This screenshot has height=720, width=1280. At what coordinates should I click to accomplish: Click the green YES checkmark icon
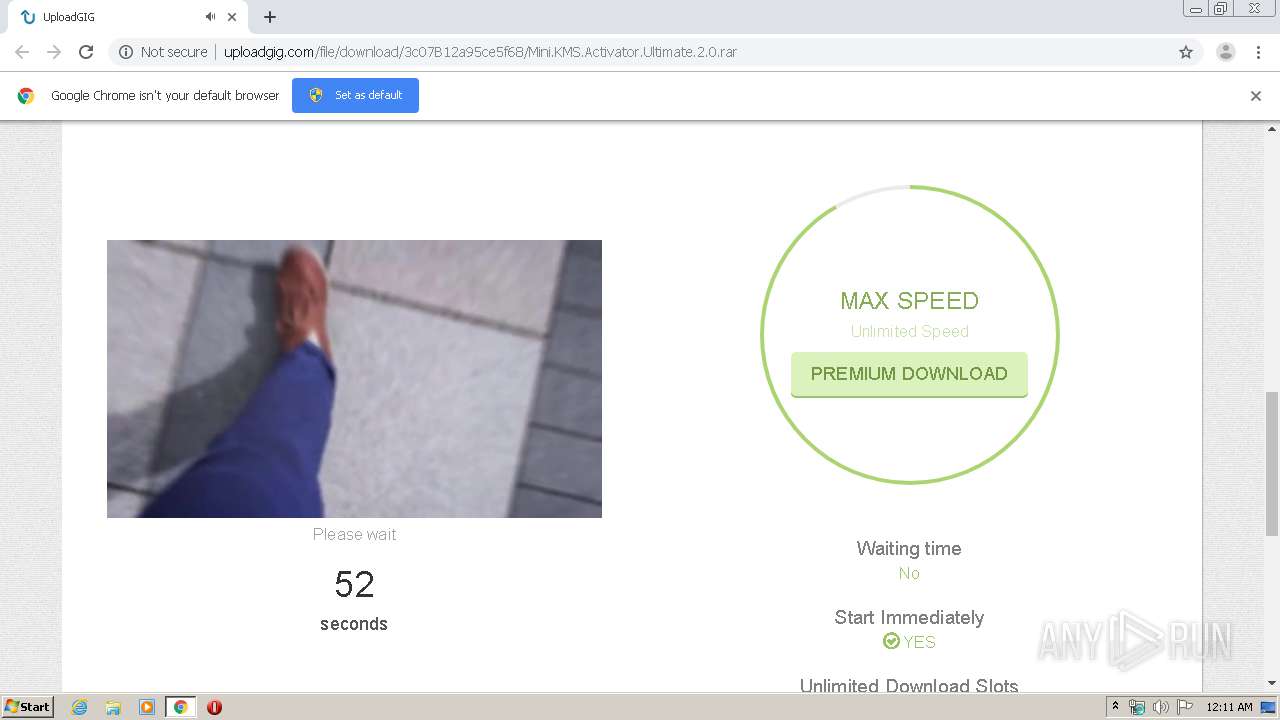pos(891,641)
